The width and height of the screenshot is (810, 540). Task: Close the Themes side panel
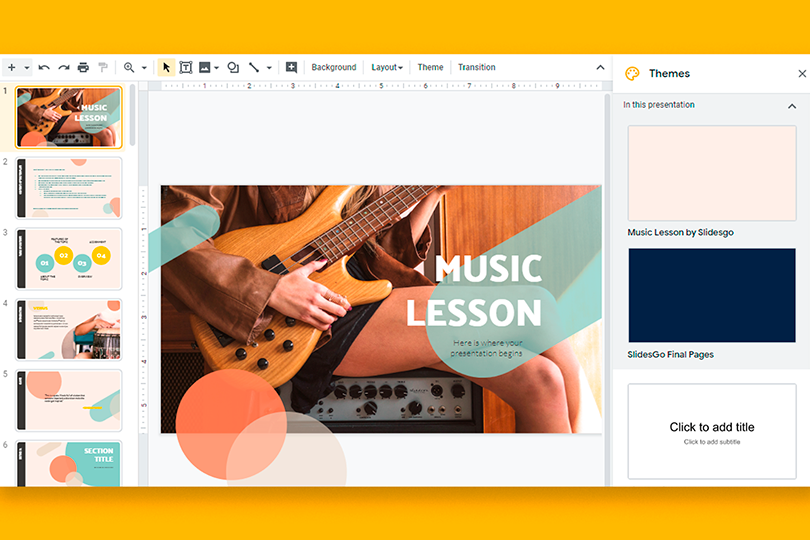tap(802, 74)
